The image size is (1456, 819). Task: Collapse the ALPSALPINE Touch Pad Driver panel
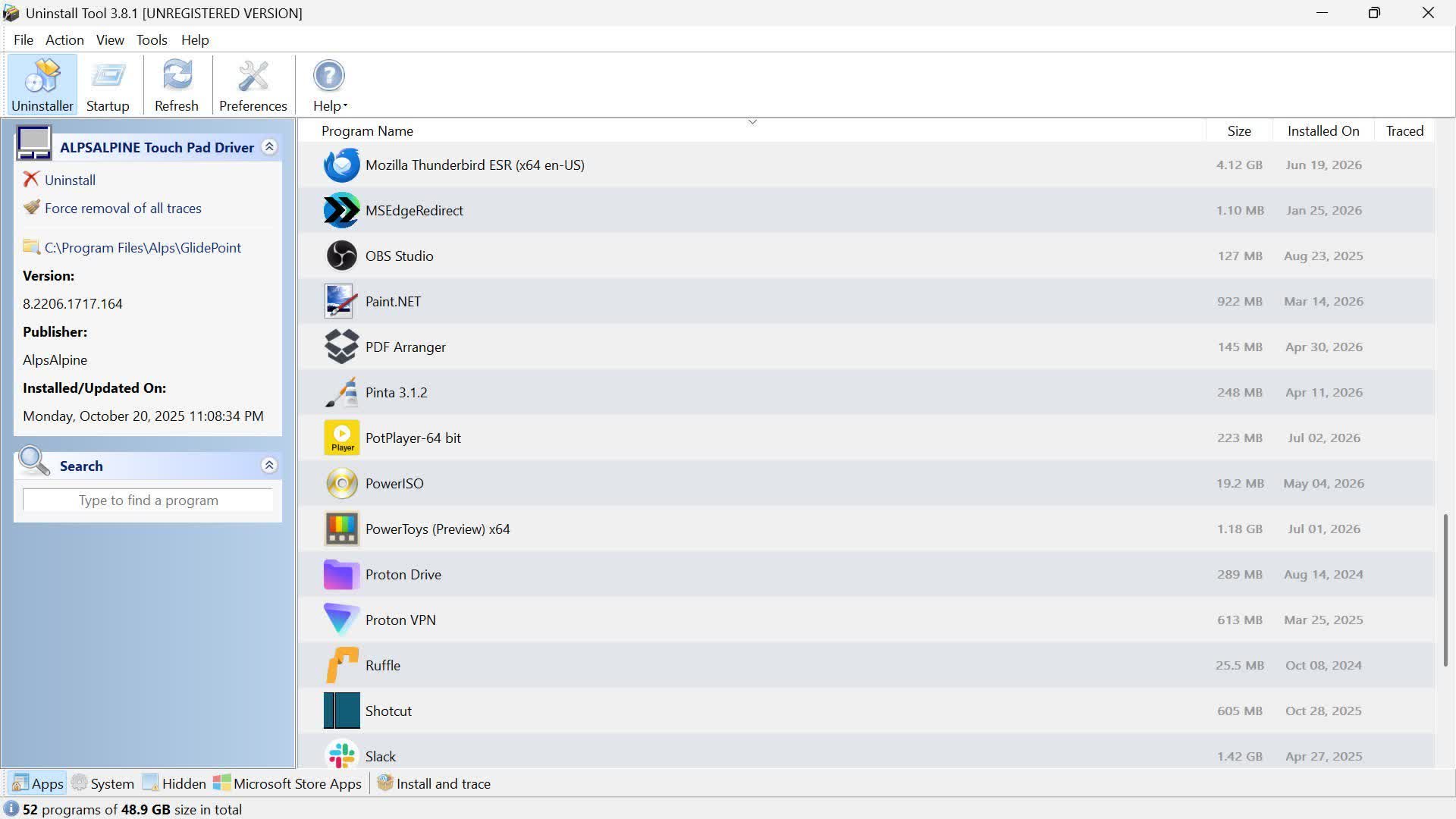coord(269,147)
